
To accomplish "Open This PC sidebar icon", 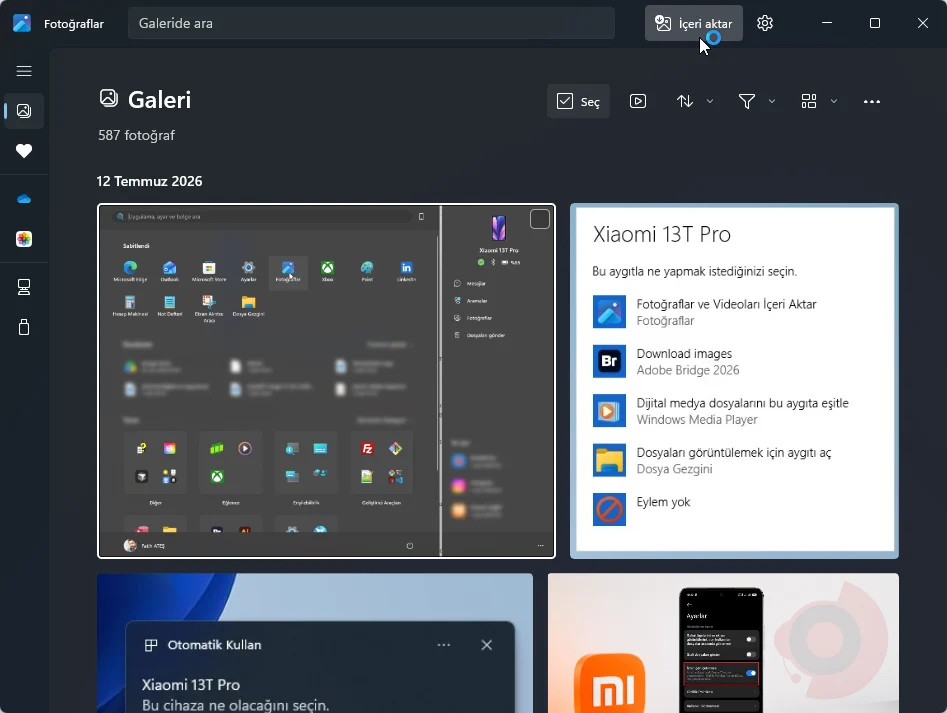I will (24, 287).
